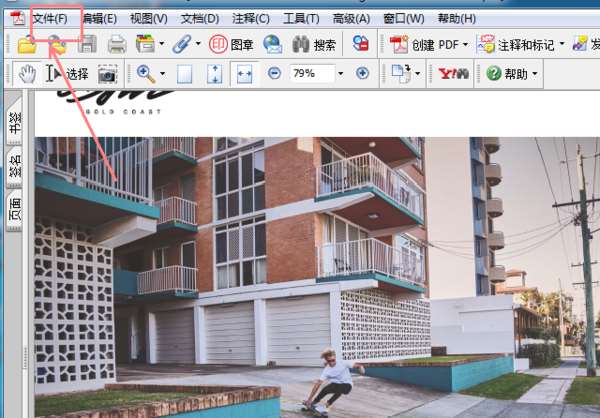Screen dimensions: 600x418
Task: Open the 工具(T) menu
Action: (x=302, y=18)
